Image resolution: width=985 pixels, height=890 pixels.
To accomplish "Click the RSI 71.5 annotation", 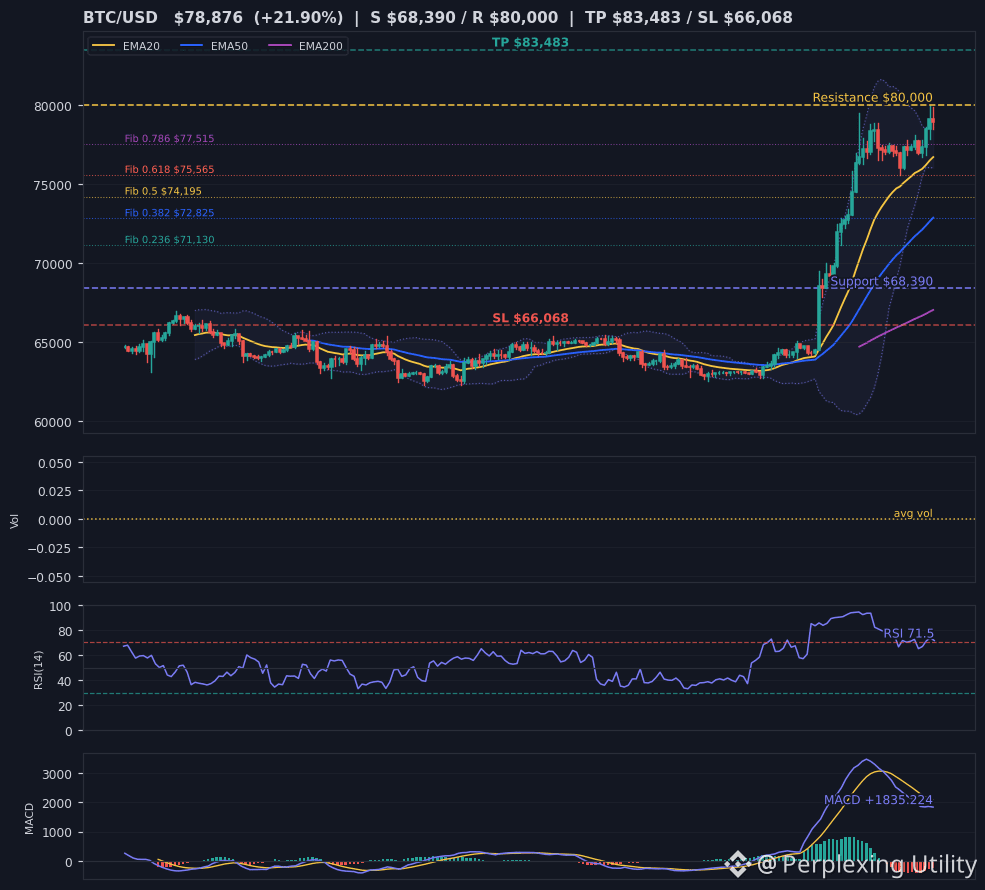I will point(908,633).
